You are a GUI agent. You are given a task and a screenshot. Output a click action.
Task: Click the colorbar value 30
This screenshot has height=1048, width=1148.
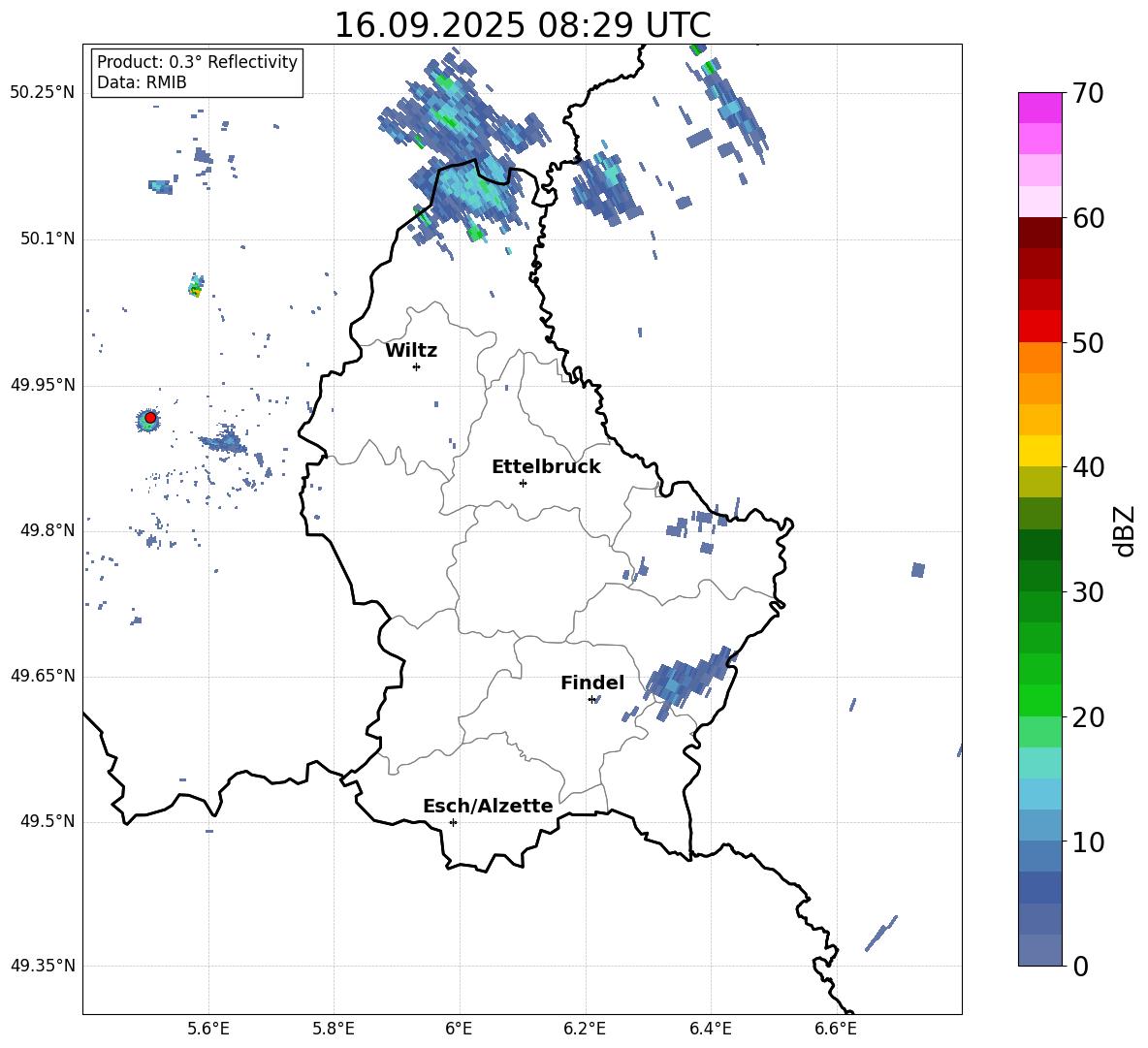coord(1089,592)
